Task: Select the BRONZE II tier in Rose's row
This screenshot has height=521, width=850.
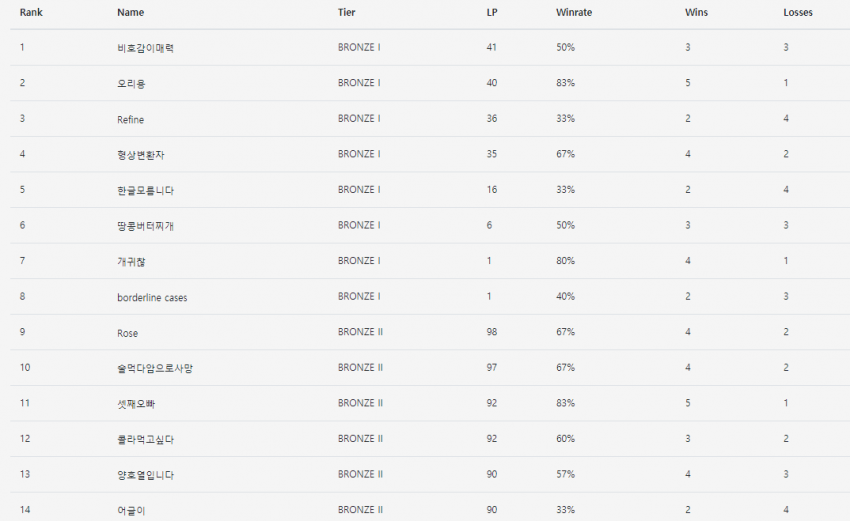Action: [x=360, y=332]
